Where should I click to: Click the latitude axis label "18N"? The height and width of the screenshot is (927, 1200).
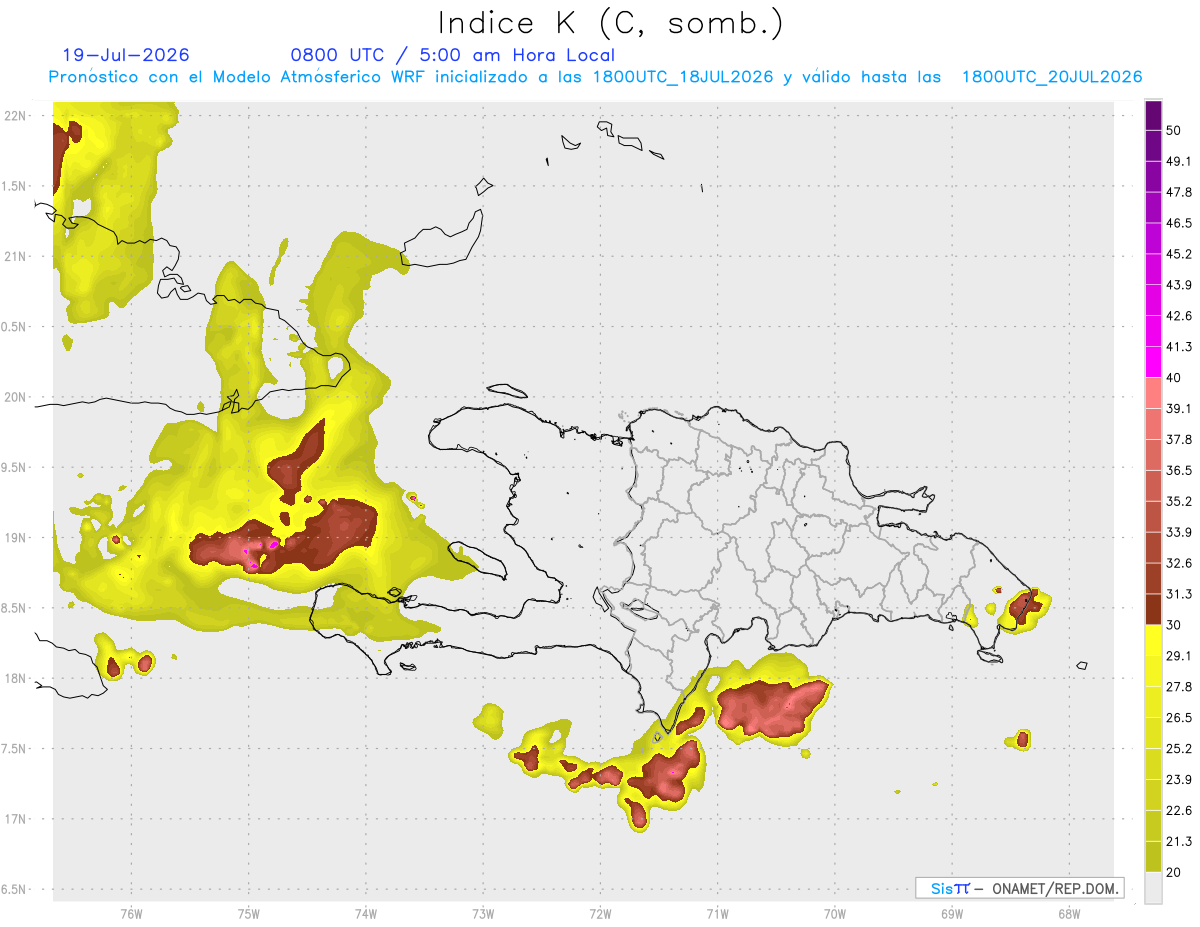point(16,679)
